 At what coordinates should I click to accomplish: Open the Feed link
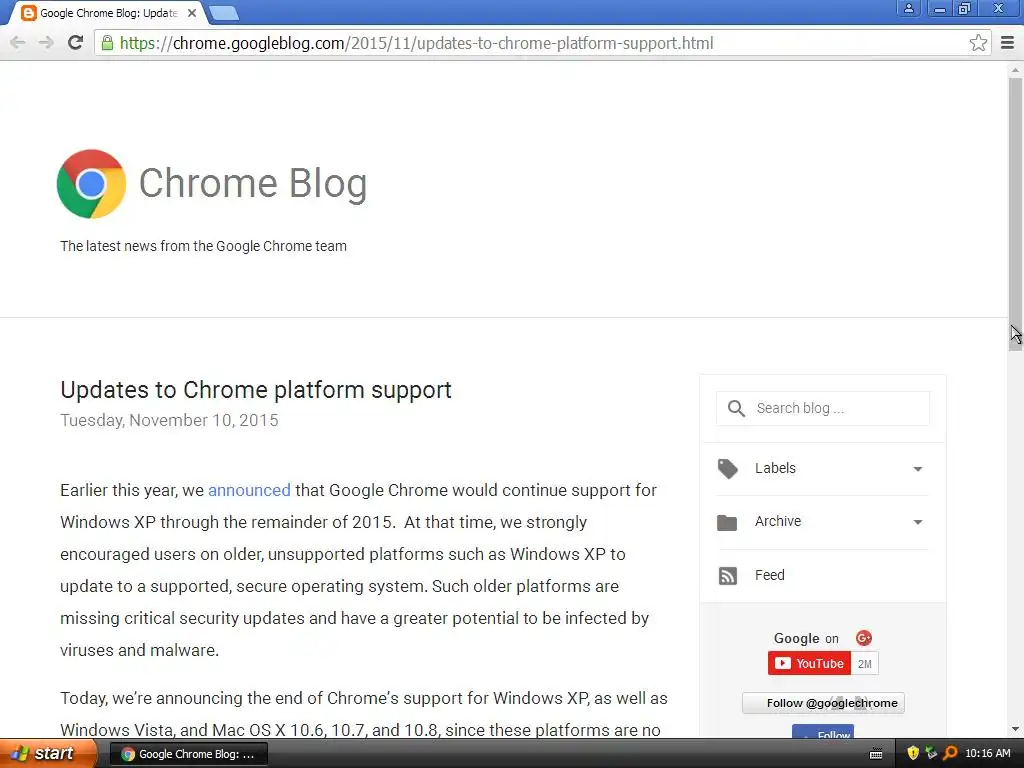point(769,575)
